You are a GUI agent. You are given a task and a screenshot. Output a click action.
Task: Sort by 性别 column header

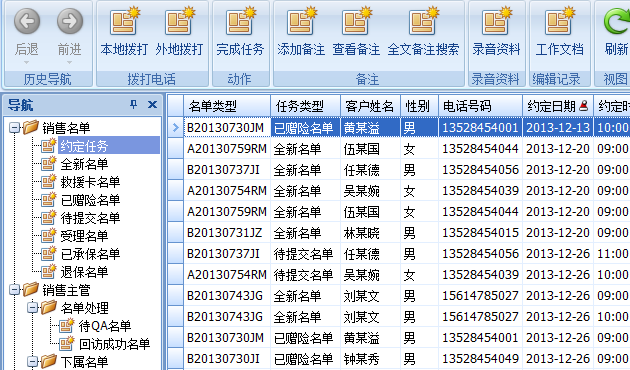[x=419, y=106]
